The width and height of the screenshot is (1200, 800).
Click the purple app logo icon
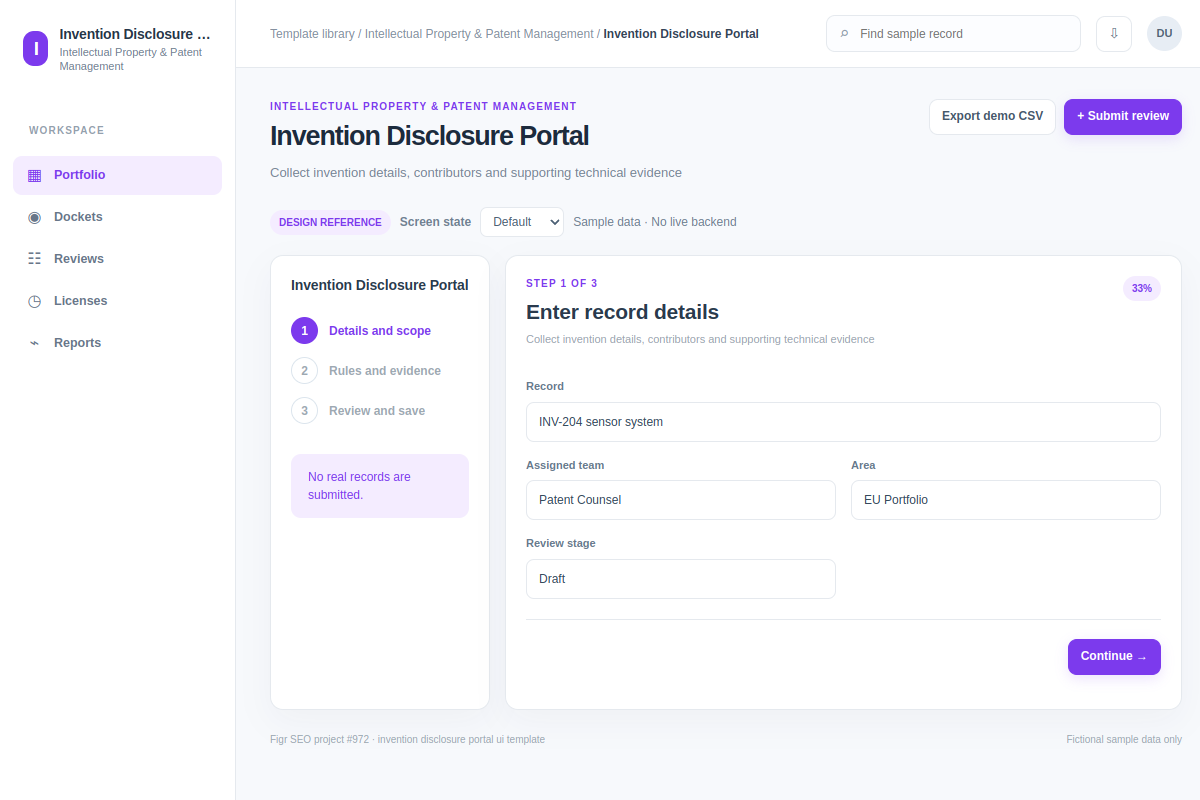pyautogui.click(x=35, y=48)
